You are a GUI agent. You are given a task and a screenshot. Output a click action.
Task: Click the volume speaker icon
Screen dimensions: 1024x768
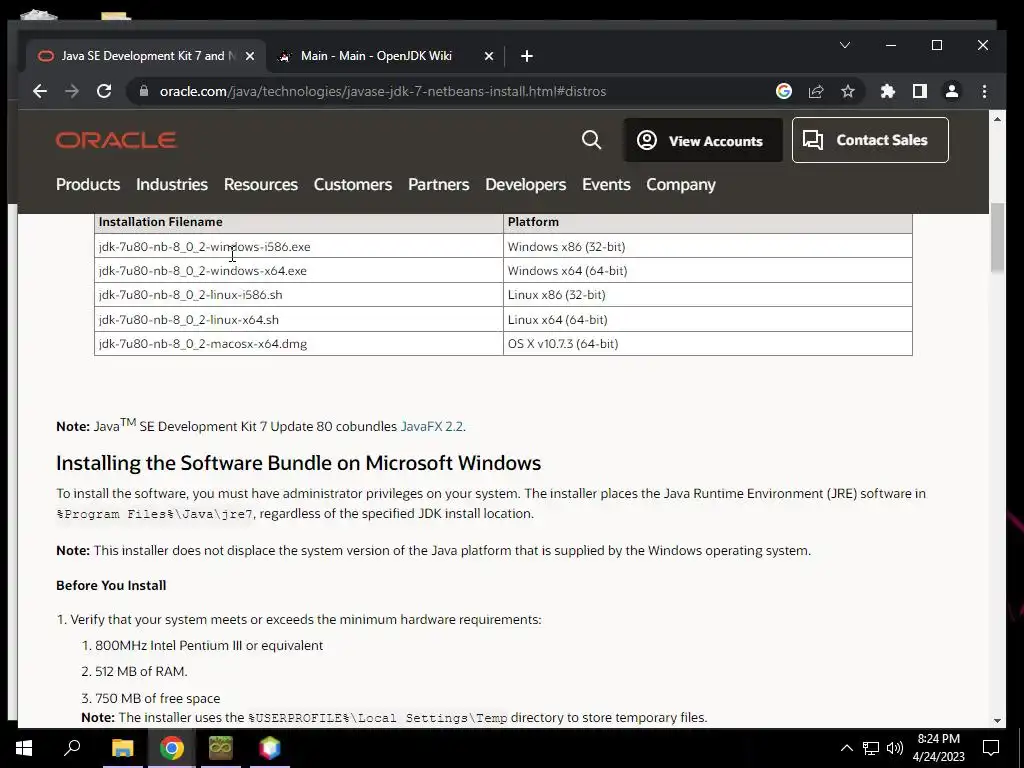point(895,748)
